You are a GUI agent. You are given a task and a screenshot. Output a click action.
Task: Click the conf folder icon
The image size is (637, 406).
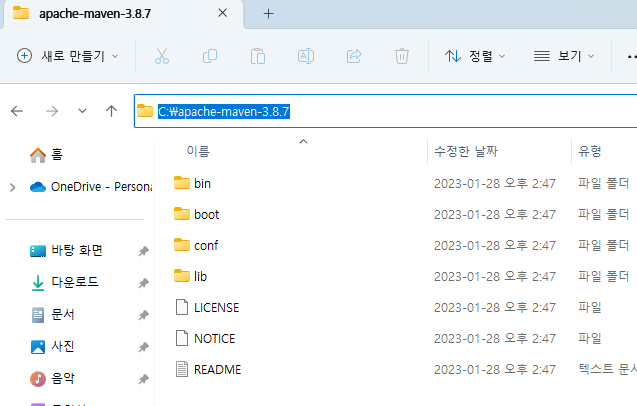click(x=182, y=245)
